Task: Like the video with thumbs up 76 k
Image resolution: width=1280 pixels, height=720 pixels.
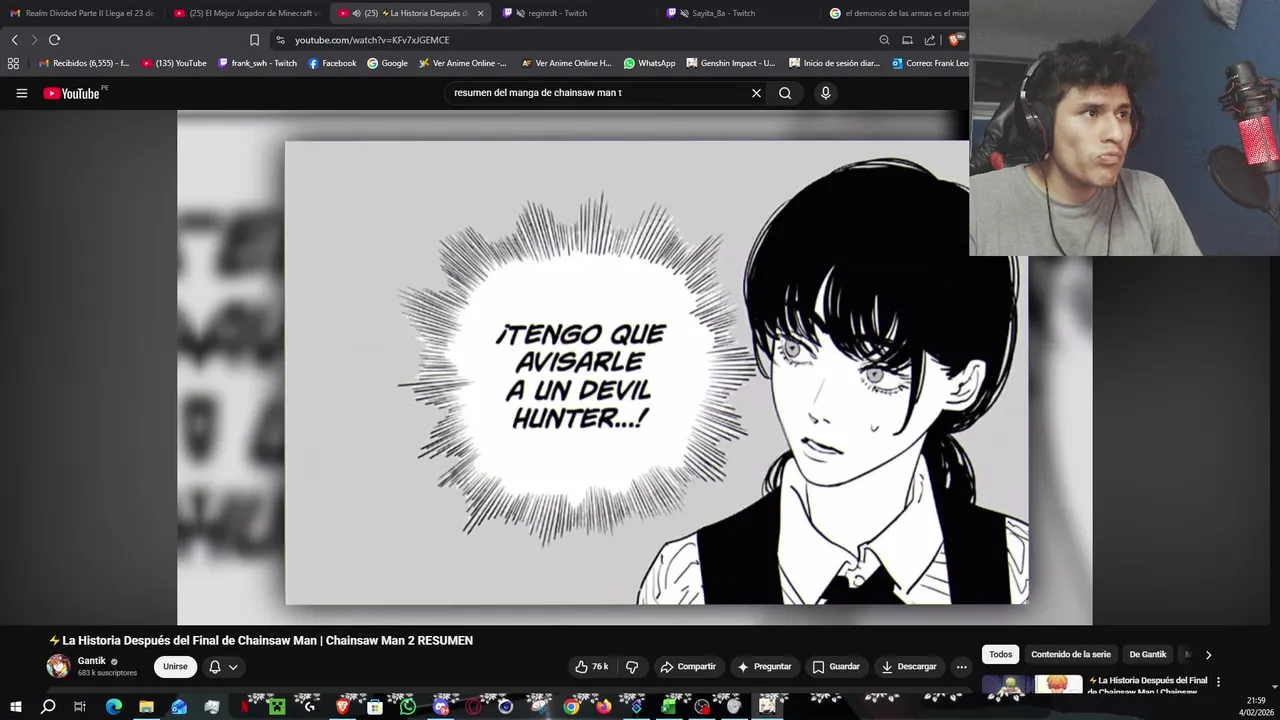Action: pyautogui.click(x=592, y=667)
